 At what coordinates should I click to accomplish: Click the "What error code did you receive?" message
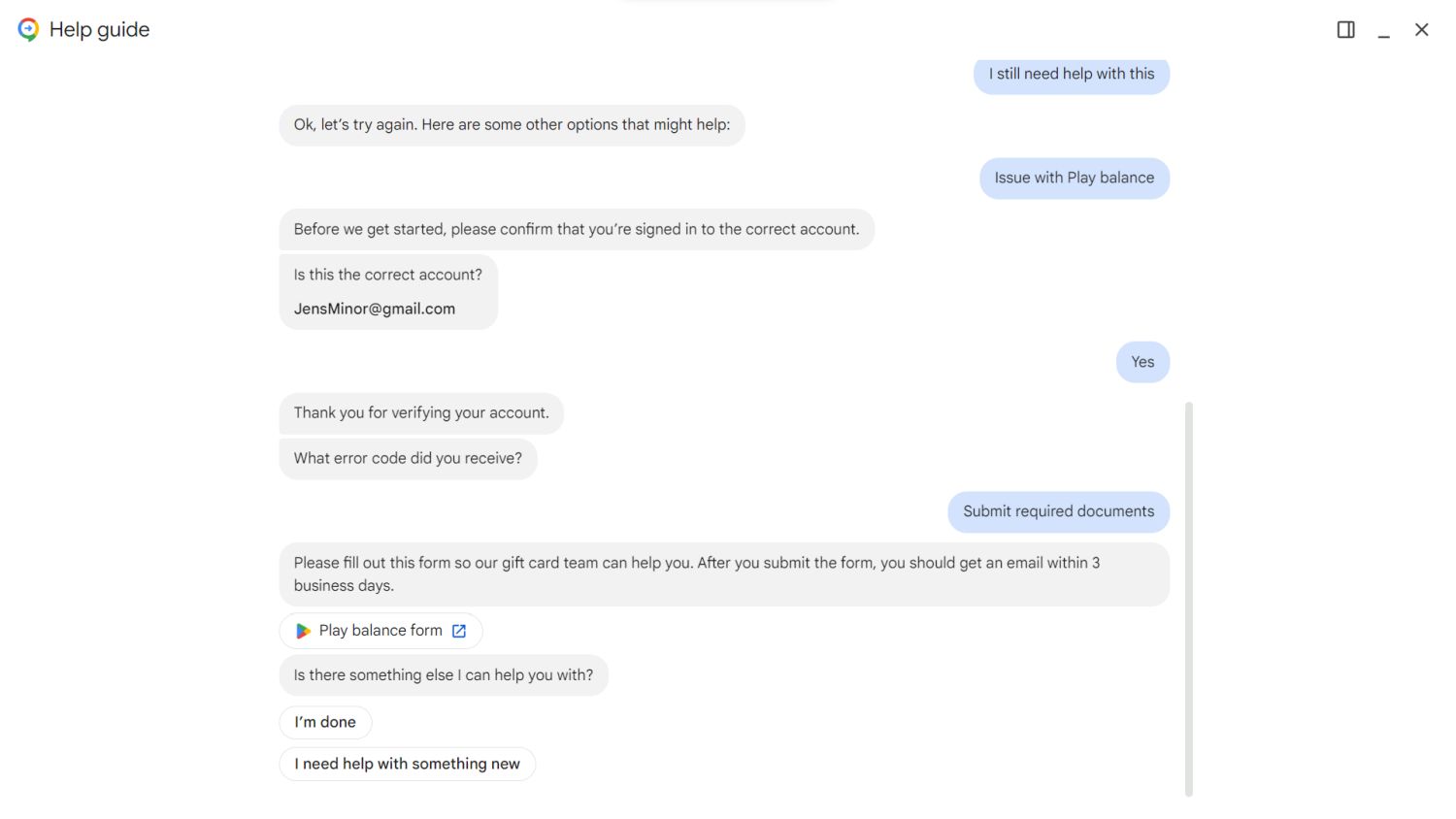pyautogui.click(x=408, y=458)
